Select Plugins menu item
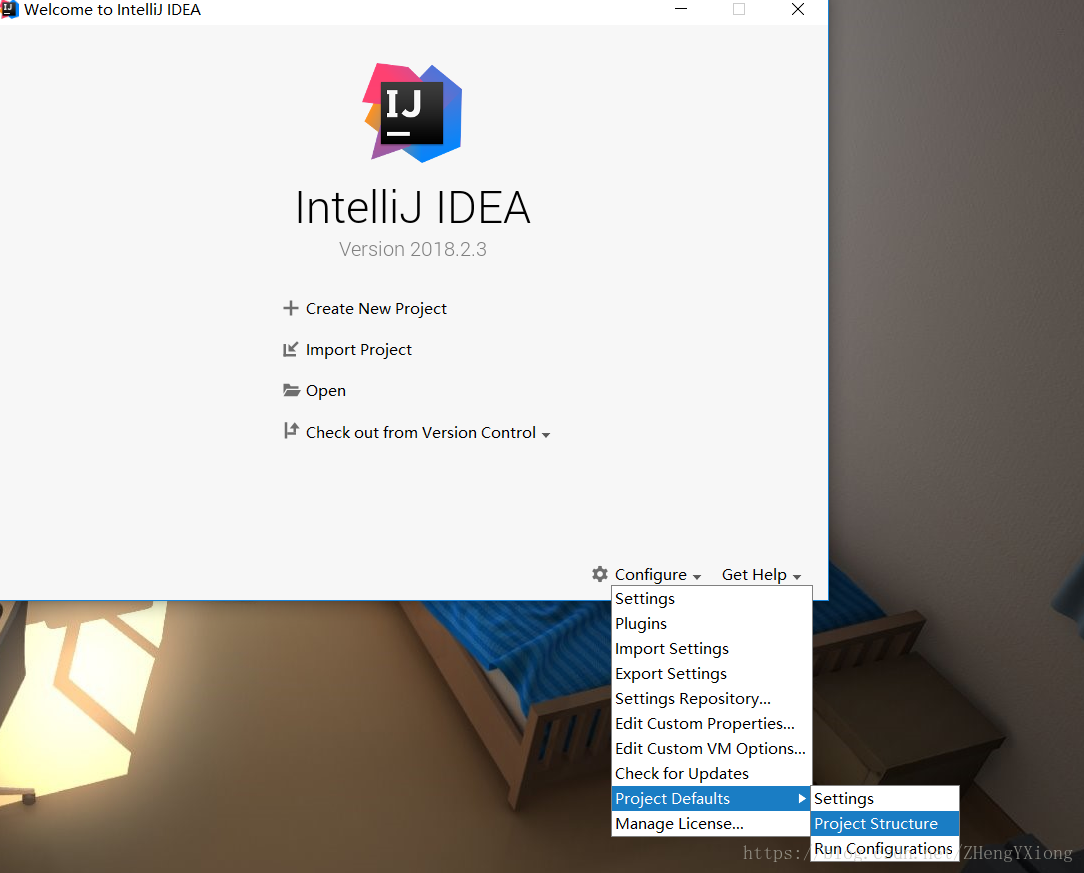The height and width of the screenshot is (873, 1084). (711, 623)
